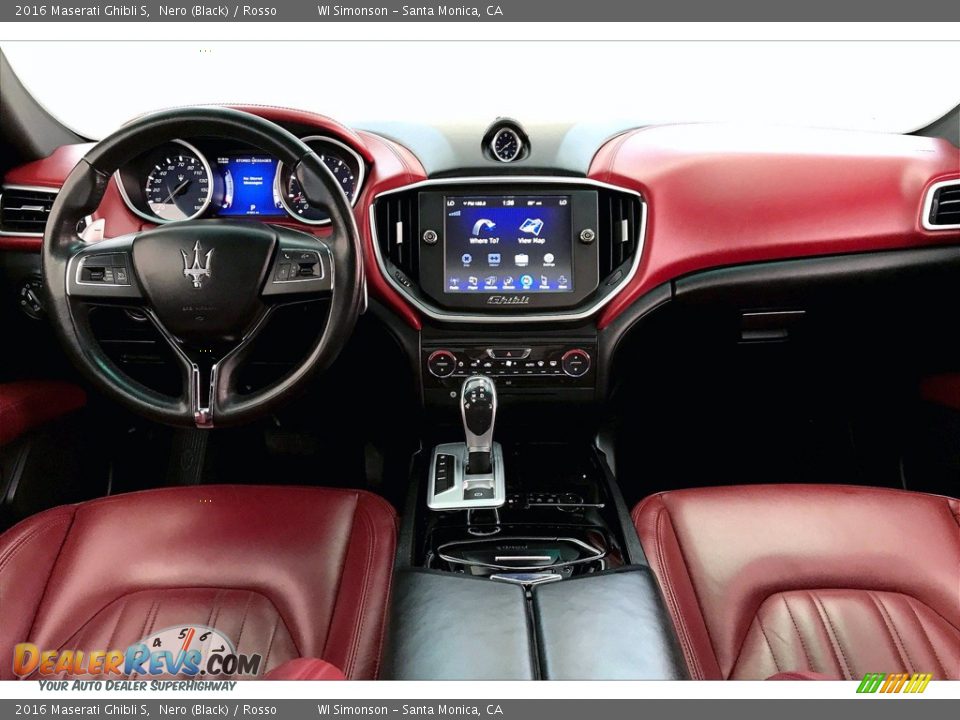Open Climate in bottom bar
This screenshot has height=720, width=960.
(x=509, y=282)
